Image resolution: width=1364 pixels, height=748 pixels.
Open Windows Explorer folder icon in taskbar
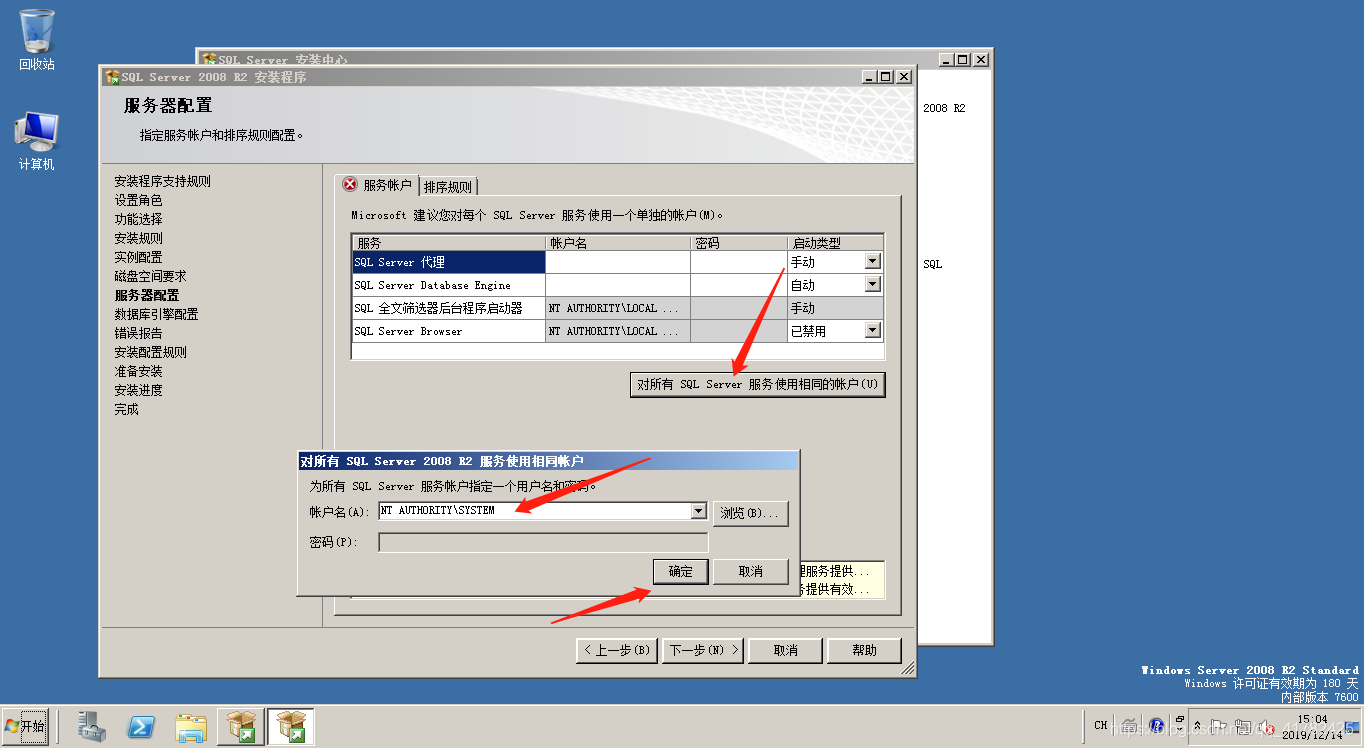(x=191, y=727)
